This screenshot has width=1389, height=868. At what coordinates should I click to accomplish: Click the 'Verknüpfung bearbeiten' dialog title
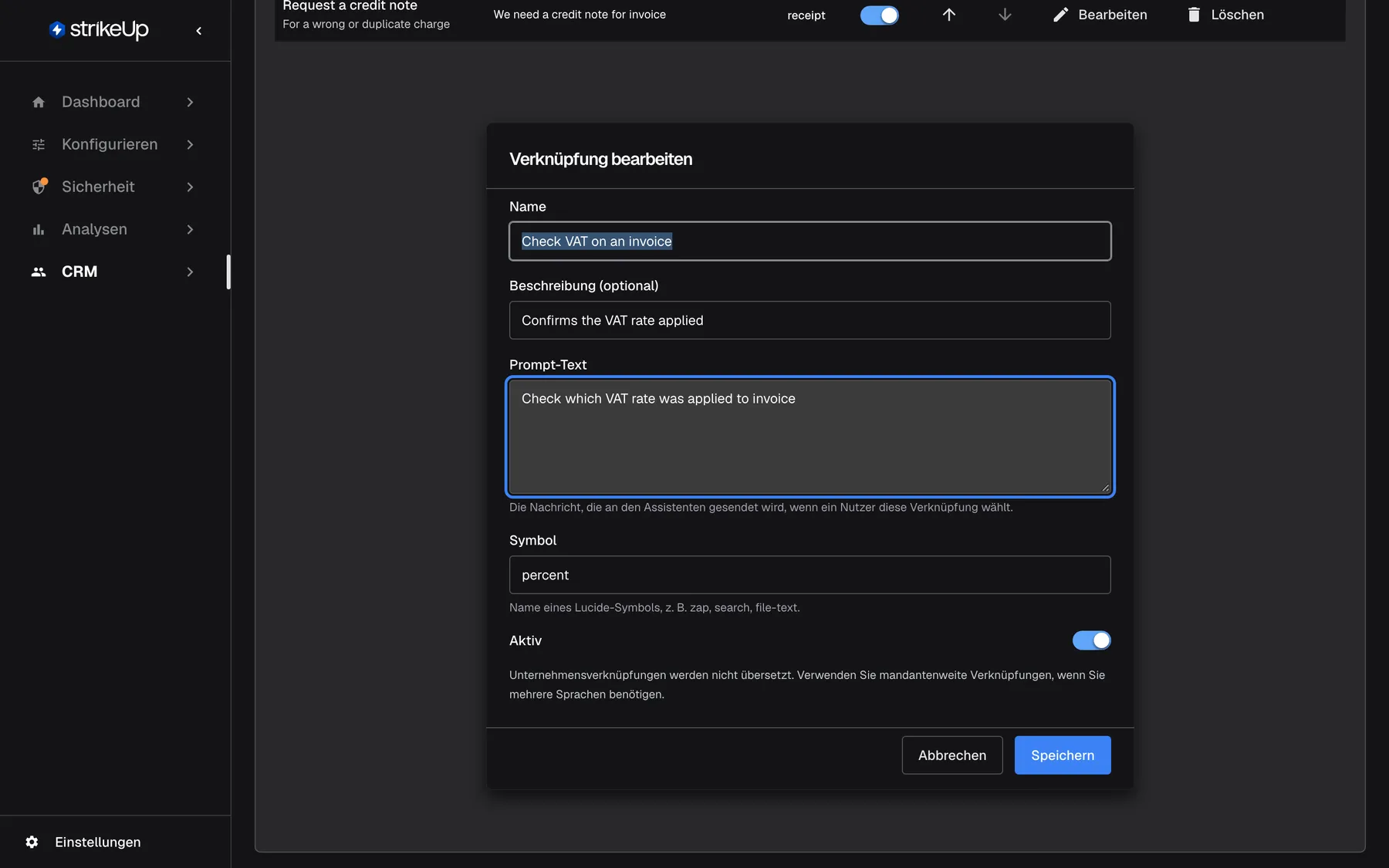tap(600, 159)
